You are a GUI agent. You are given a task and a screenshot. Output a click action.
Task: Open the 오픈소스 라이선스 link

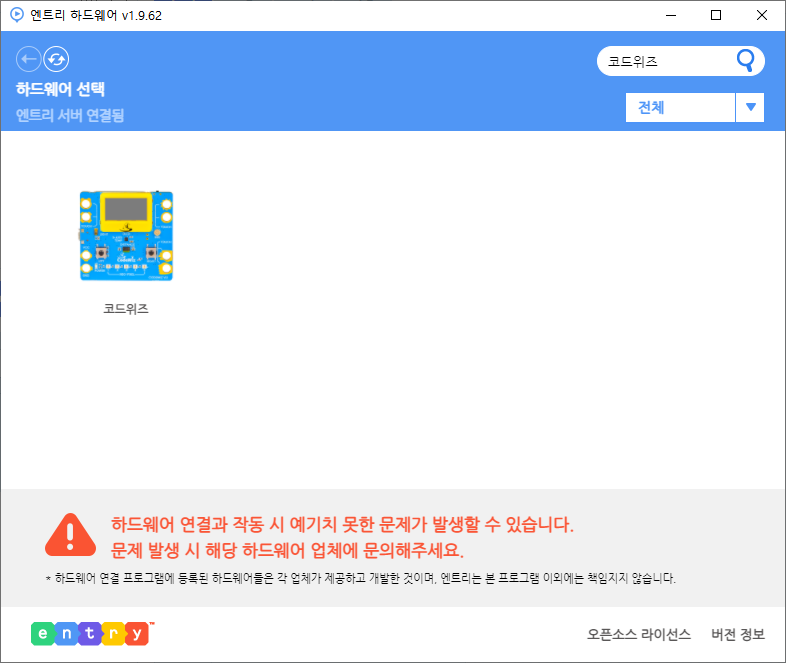(639, 634)
